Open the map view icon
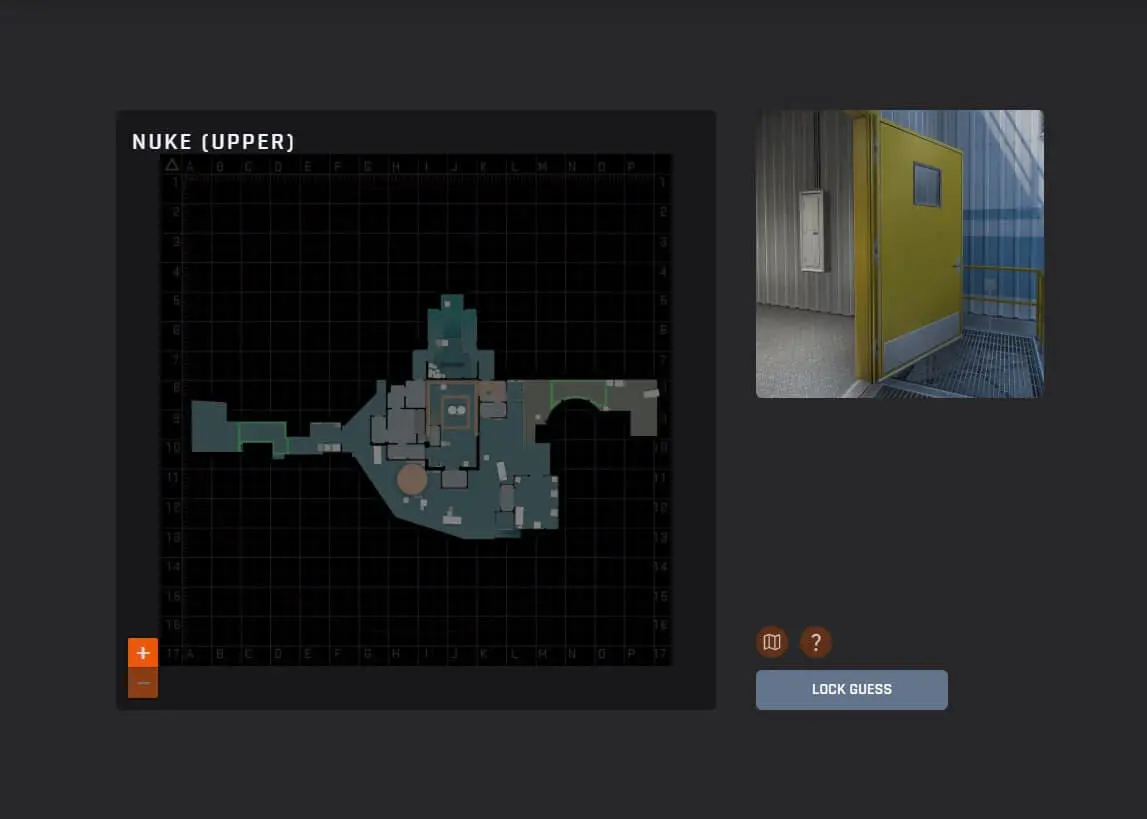The height and width of the screenshot is (819, 1147). [772, 642]
